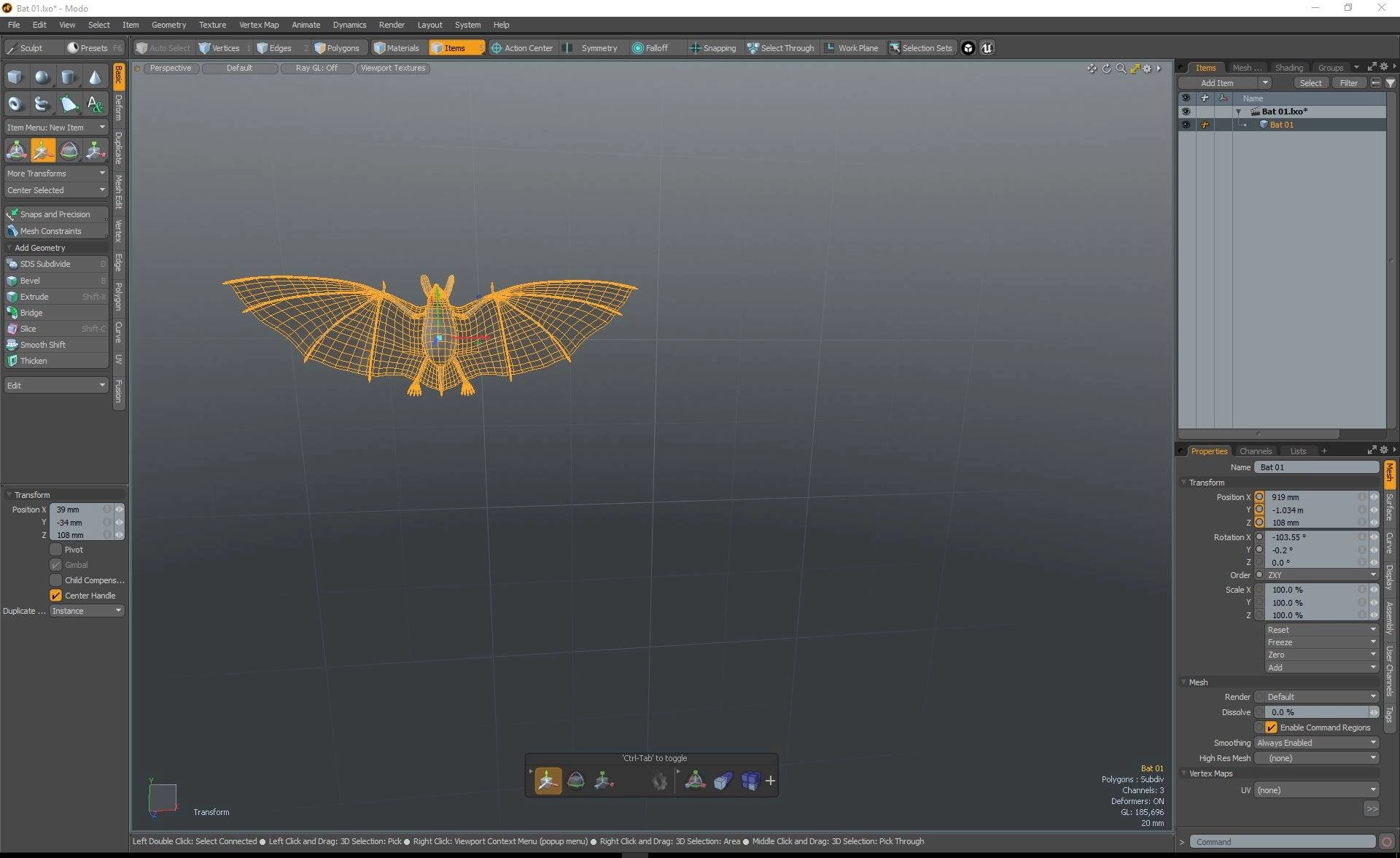Select the torus primitive tool
This screenshot has width=1400, height=858.
[x=15, y=104]
